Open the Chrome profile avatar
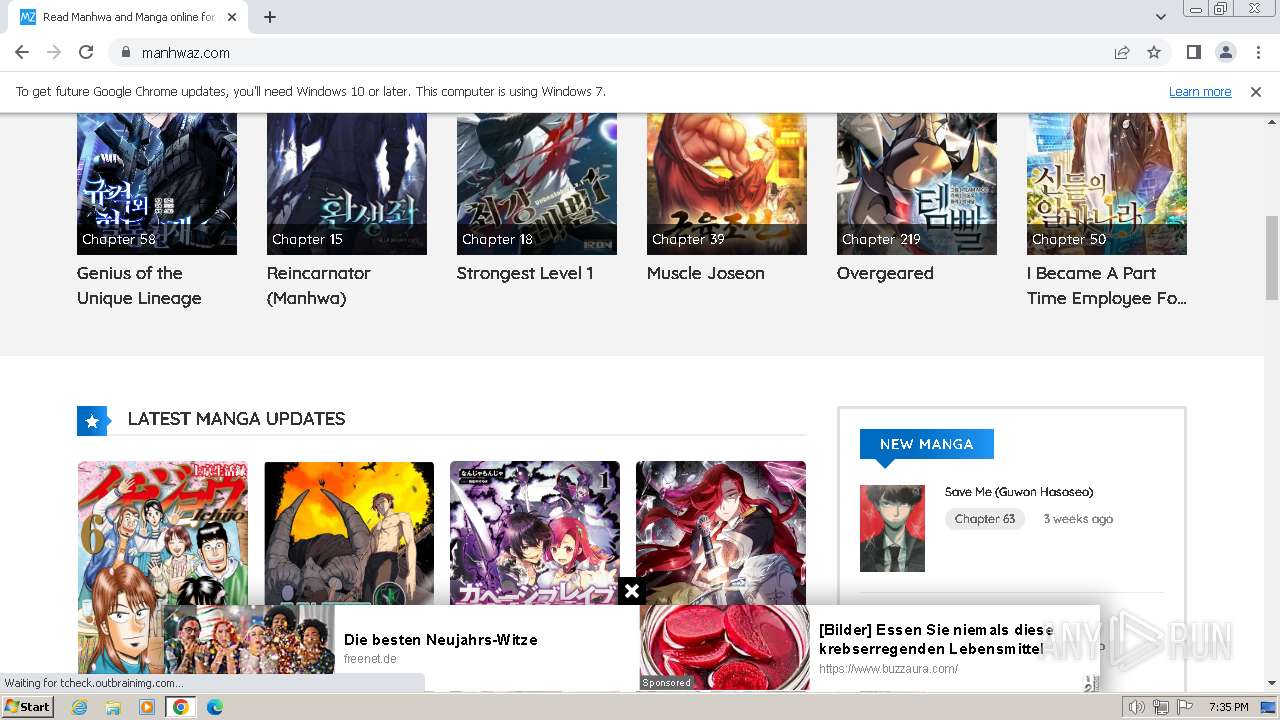The width and height of the screenshot is (1280, 720). coord(1225,52)
